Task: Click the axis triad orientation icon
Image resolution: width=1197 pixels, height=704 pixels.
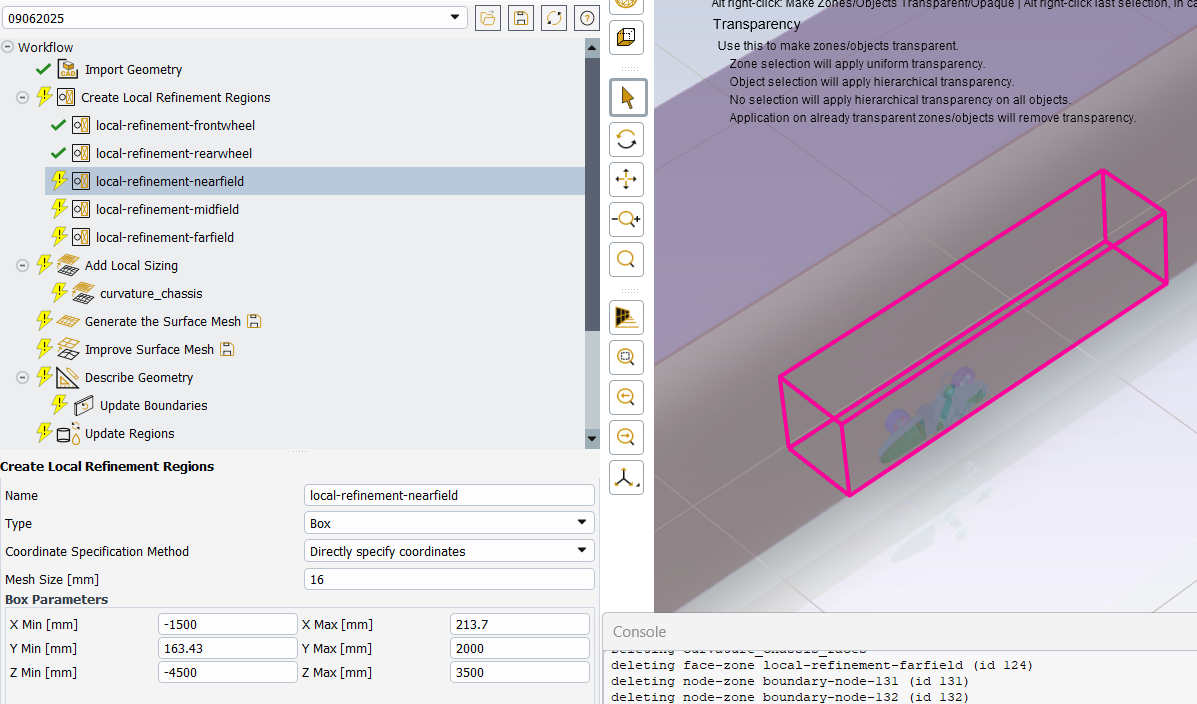Action: 627,477
